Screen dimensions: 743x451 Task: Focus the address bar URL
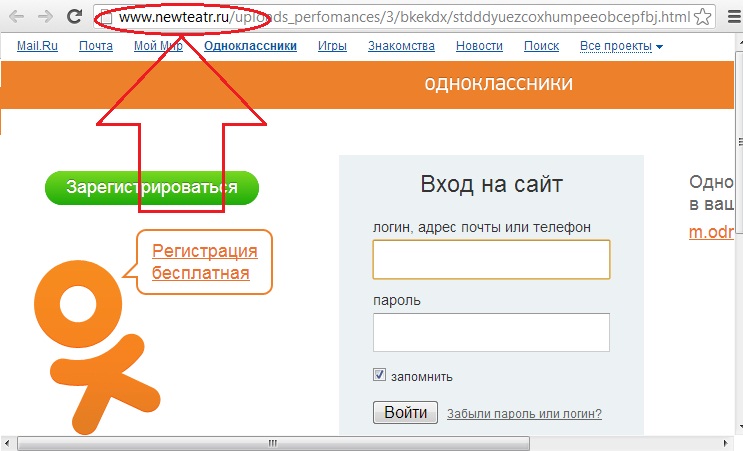point(404,18)
